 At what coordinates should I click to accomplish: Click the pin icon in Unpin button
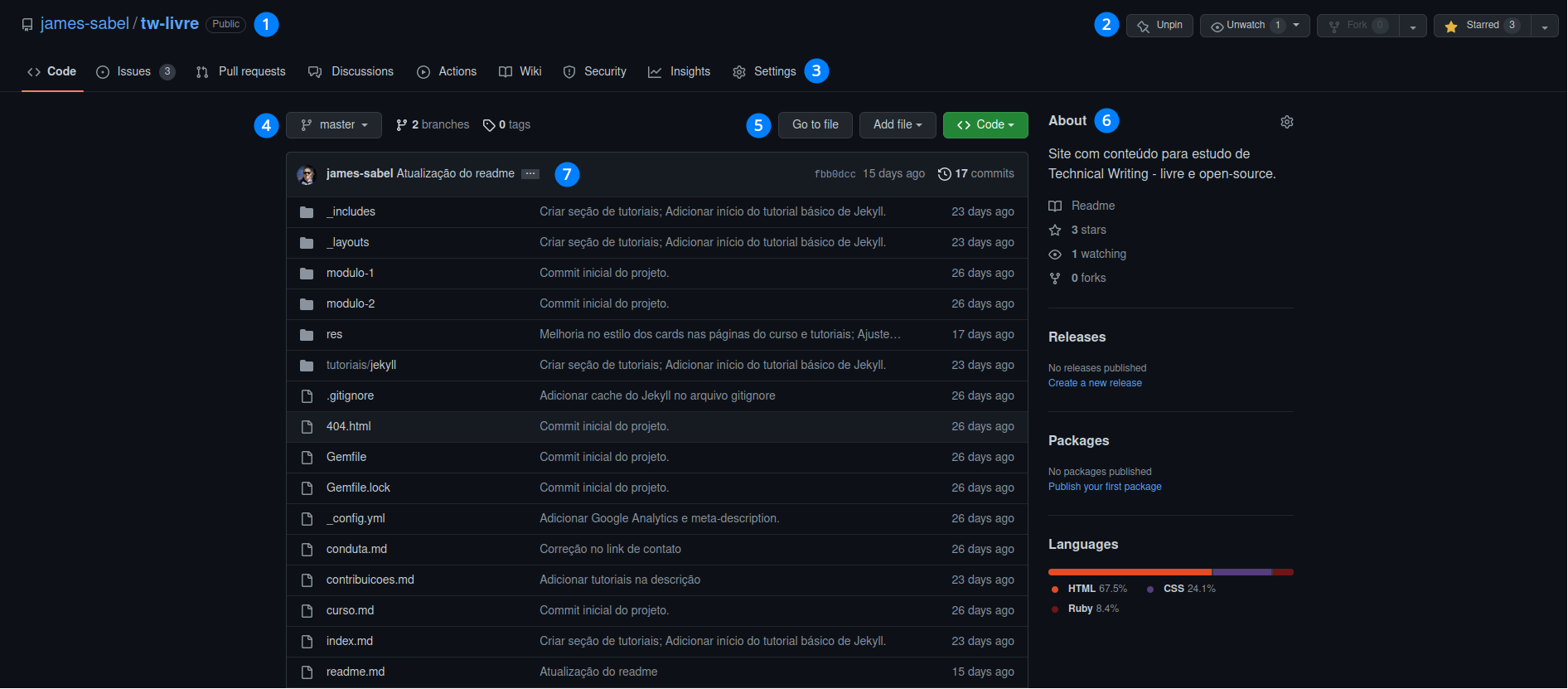point(1143,26)
